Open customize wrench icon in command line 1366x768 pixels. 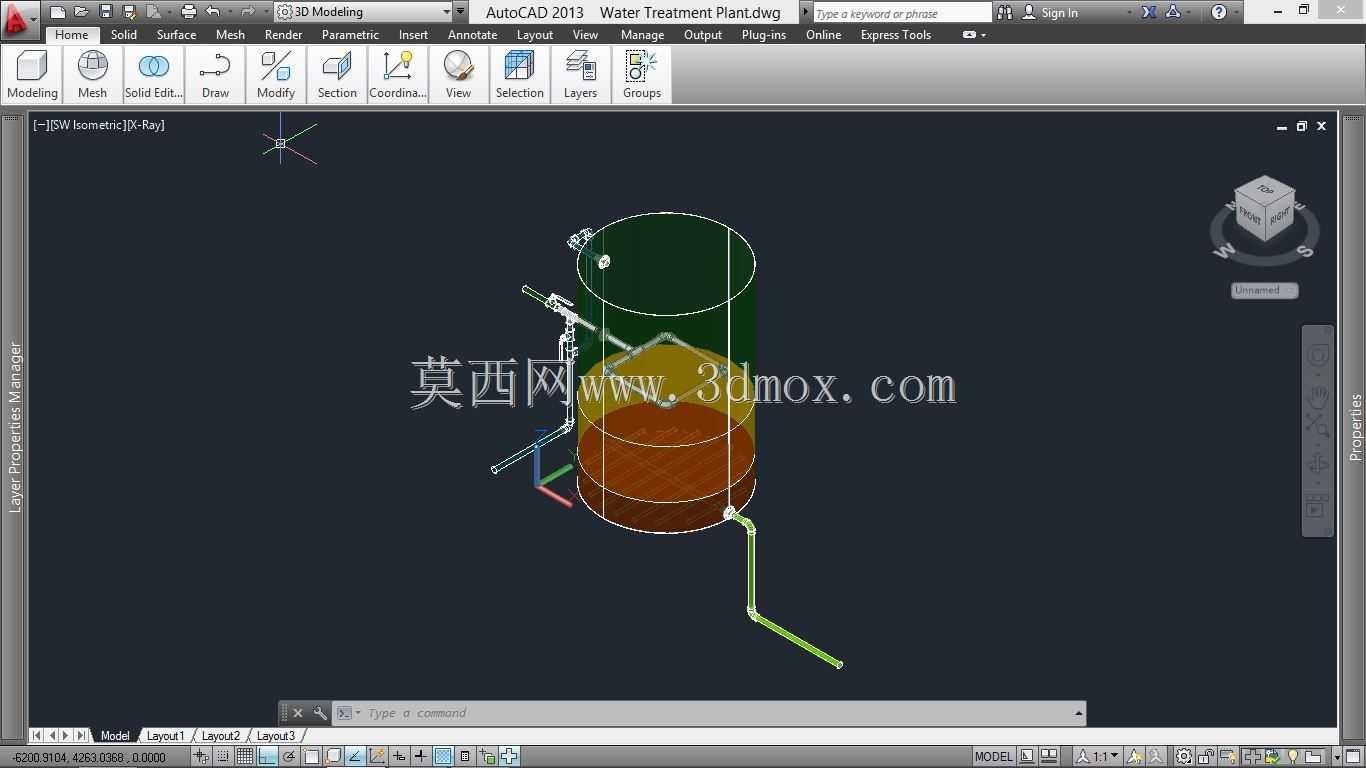(320, 713)
